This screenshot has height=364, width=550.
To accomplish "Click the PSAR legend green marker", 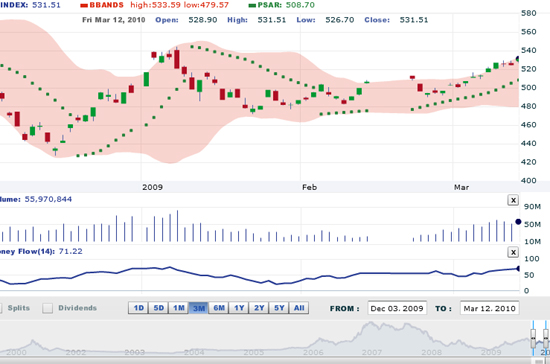I will point(252,5).
